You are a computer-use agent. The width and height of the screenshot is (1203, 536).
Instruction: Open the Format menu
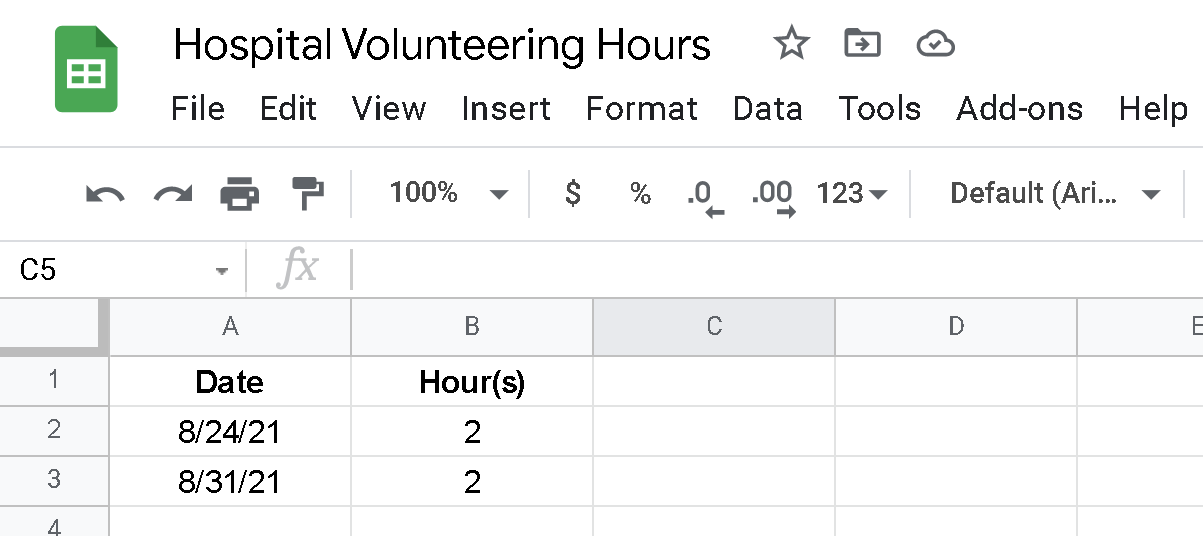tap(642, 108)
